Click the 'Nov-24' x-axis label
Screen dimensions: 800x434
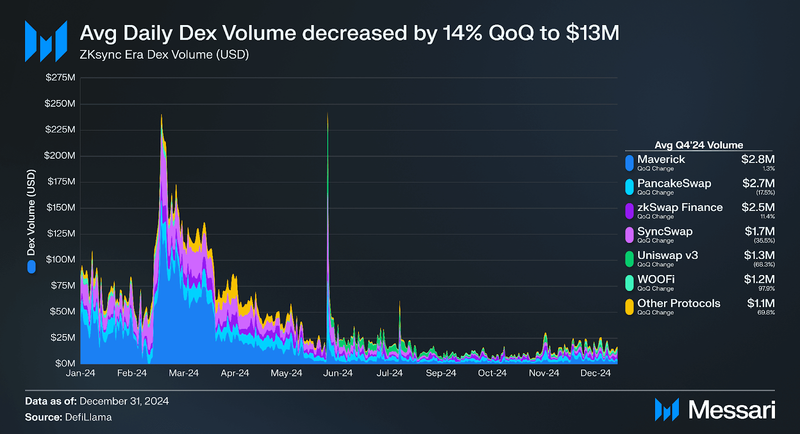click(x=544, y=373)
